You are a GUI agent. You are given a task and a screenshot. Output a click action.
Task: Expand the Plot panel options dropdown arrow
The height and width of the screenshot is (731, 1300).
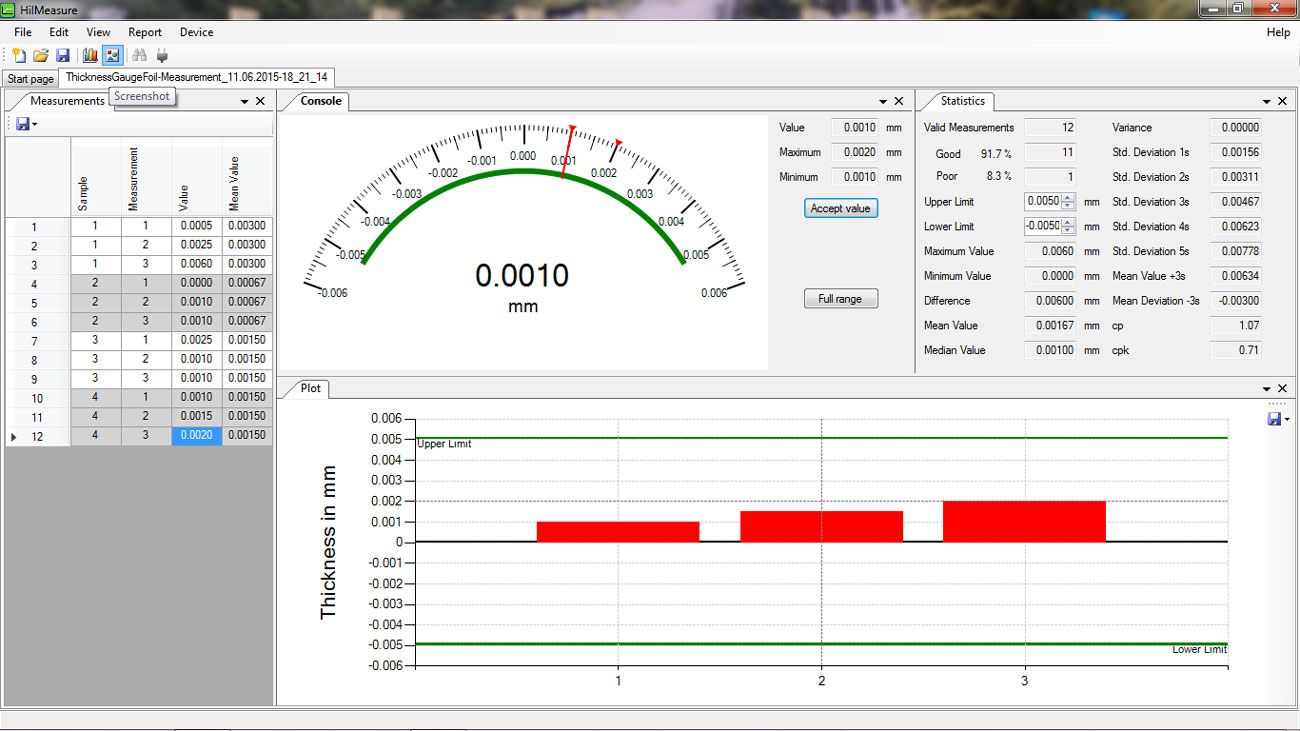click(1267, 388)
